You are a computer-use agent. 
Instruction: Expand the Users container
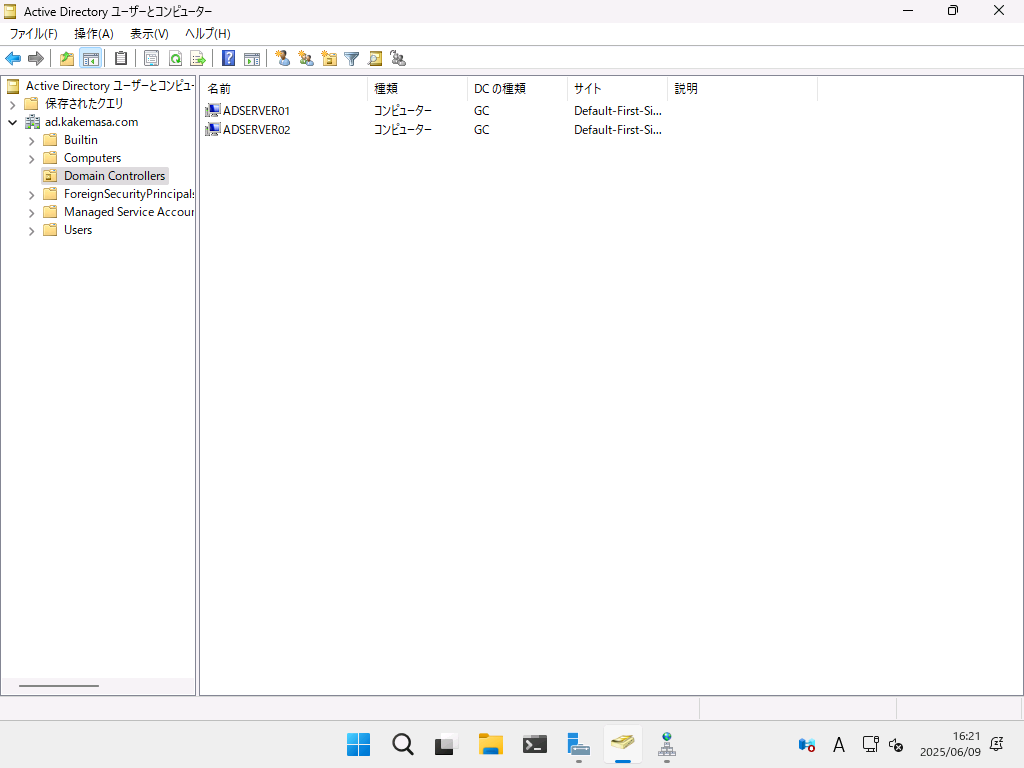click(31, 231)
